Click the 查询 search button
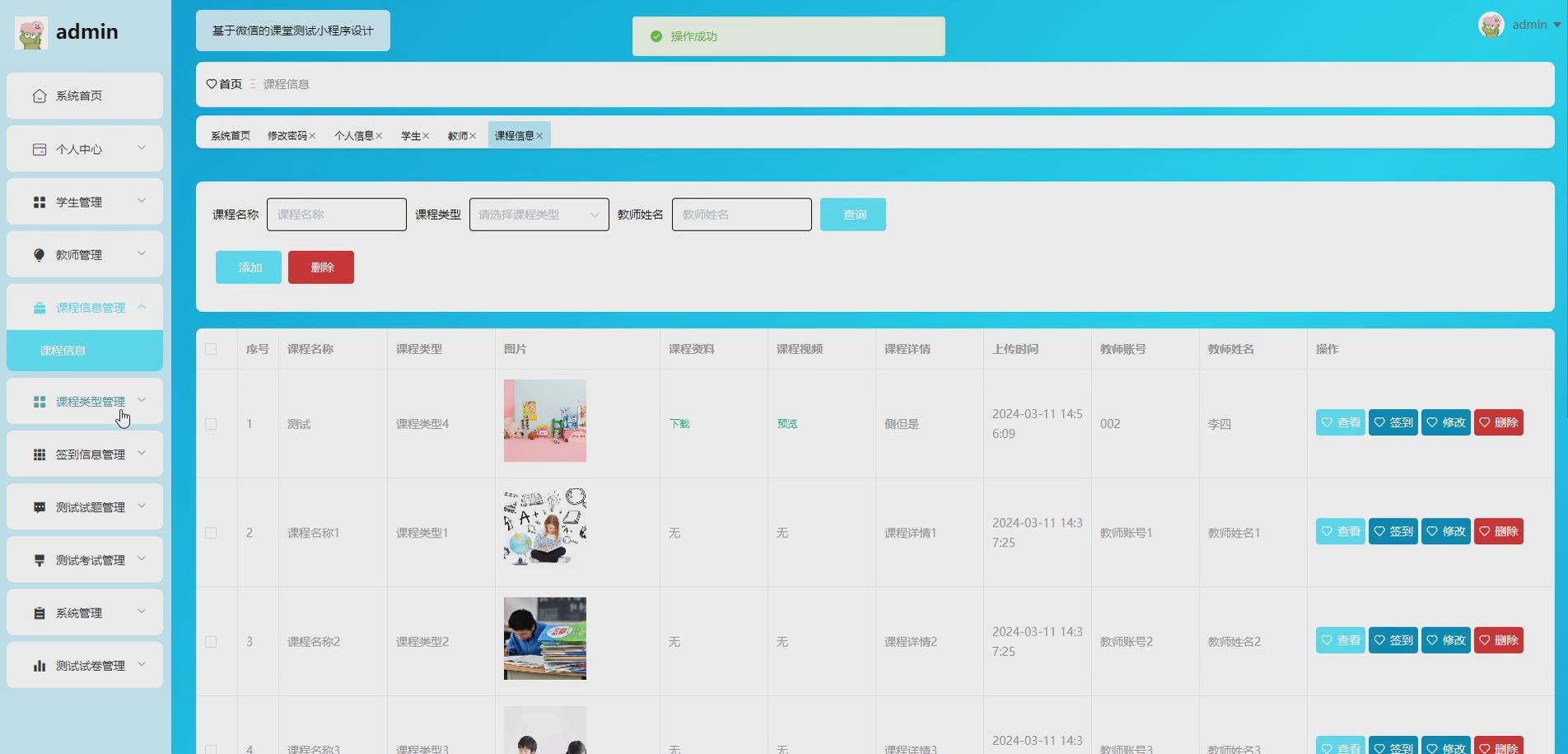1568x754 pixels. coord(853,214)
